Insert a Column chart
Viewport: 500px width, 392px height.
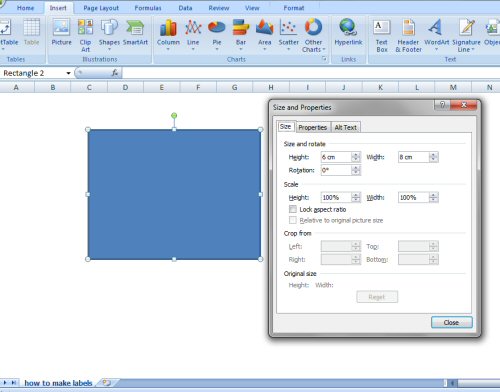point(168,34)
